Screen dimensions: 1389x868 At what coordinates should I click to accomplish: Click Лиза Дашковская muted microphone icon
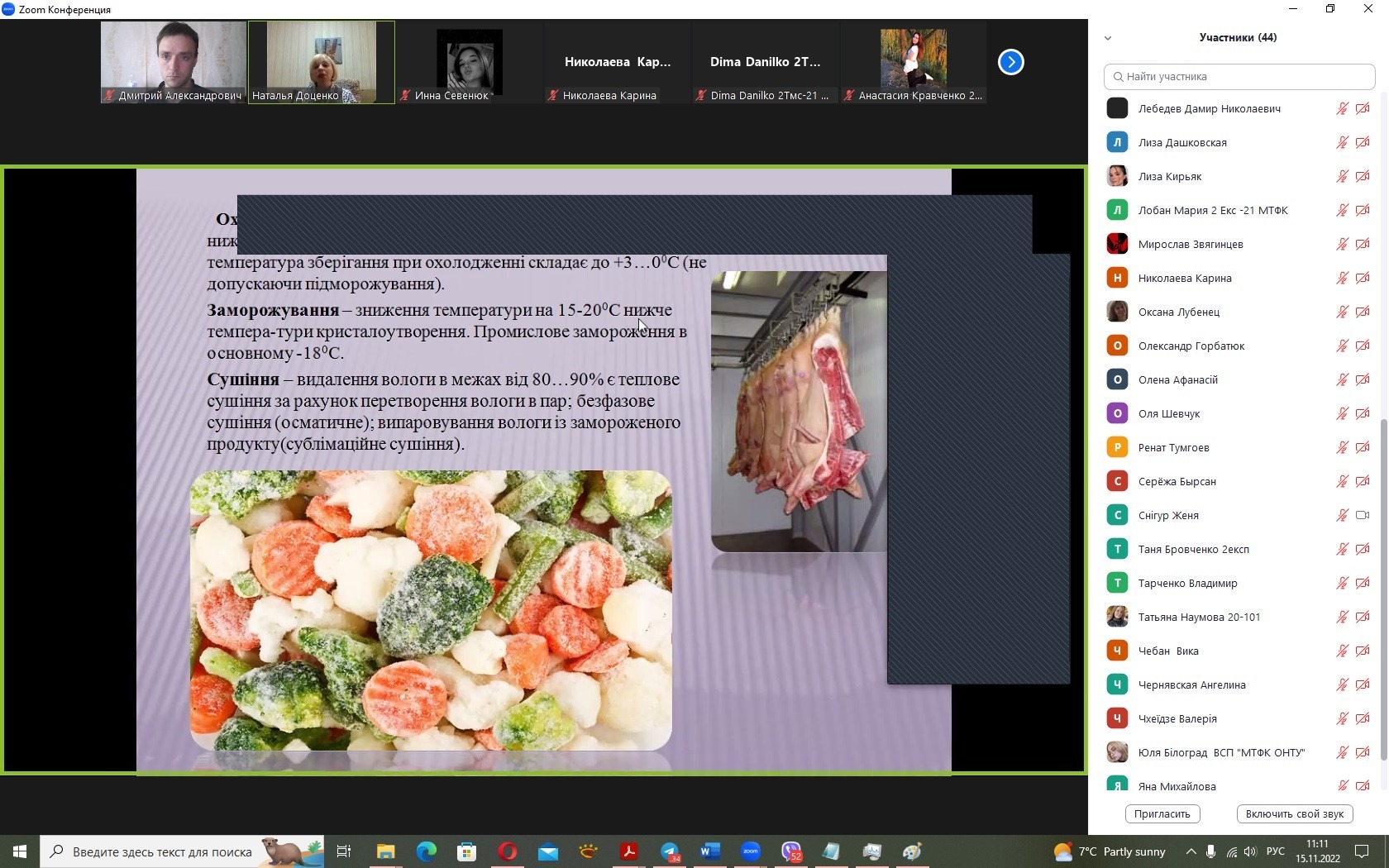1342,142
